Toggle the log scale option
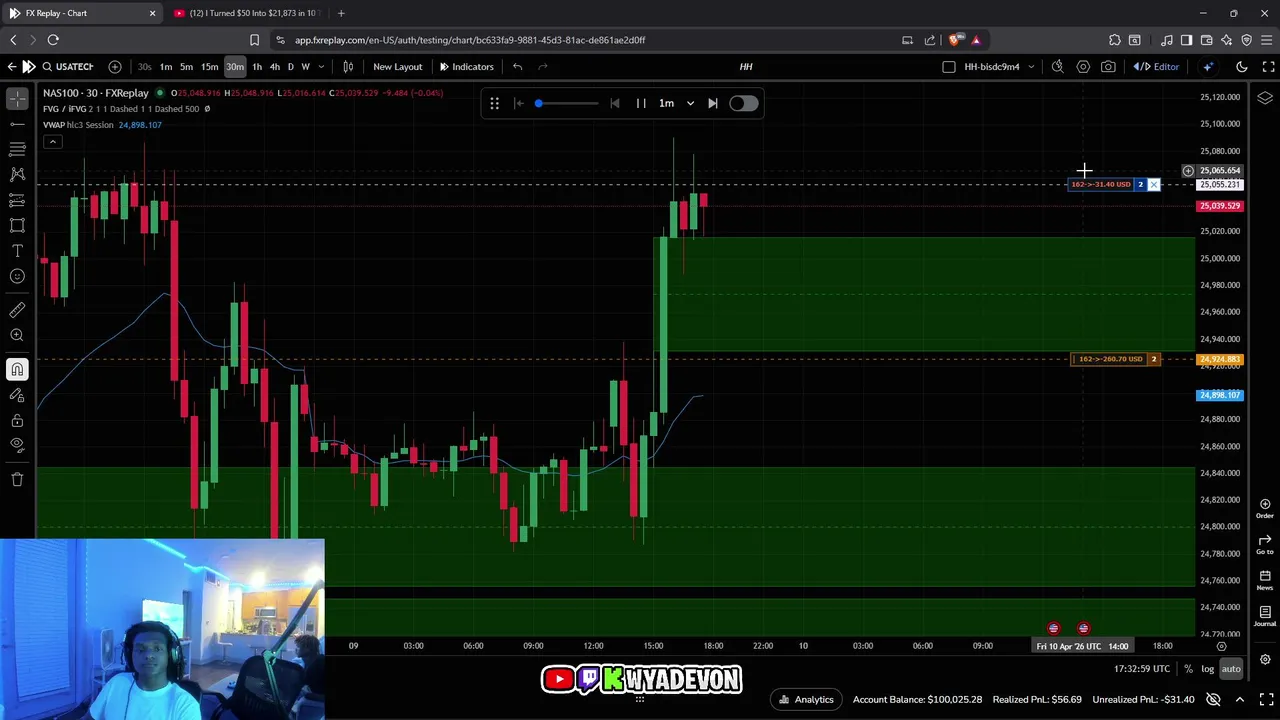The image size is (1280, 720). 1208,669
